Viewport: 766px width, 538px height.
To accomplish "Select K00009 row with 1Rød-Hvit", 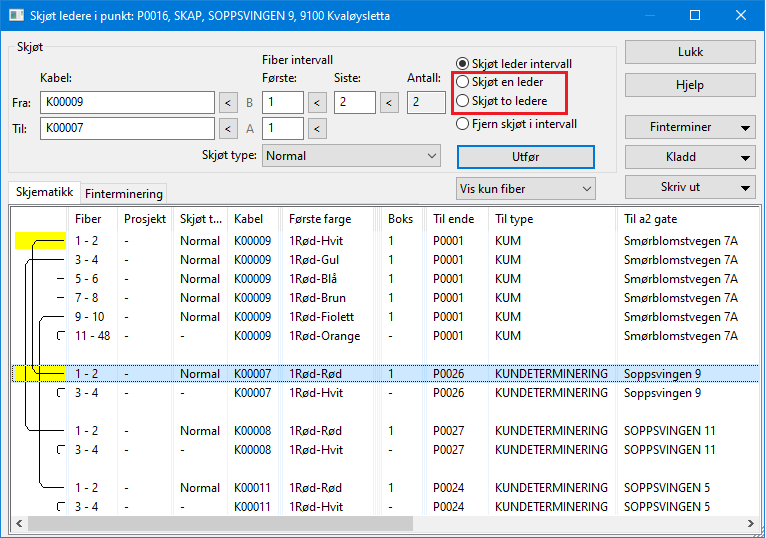I will [x=386, y=241].
